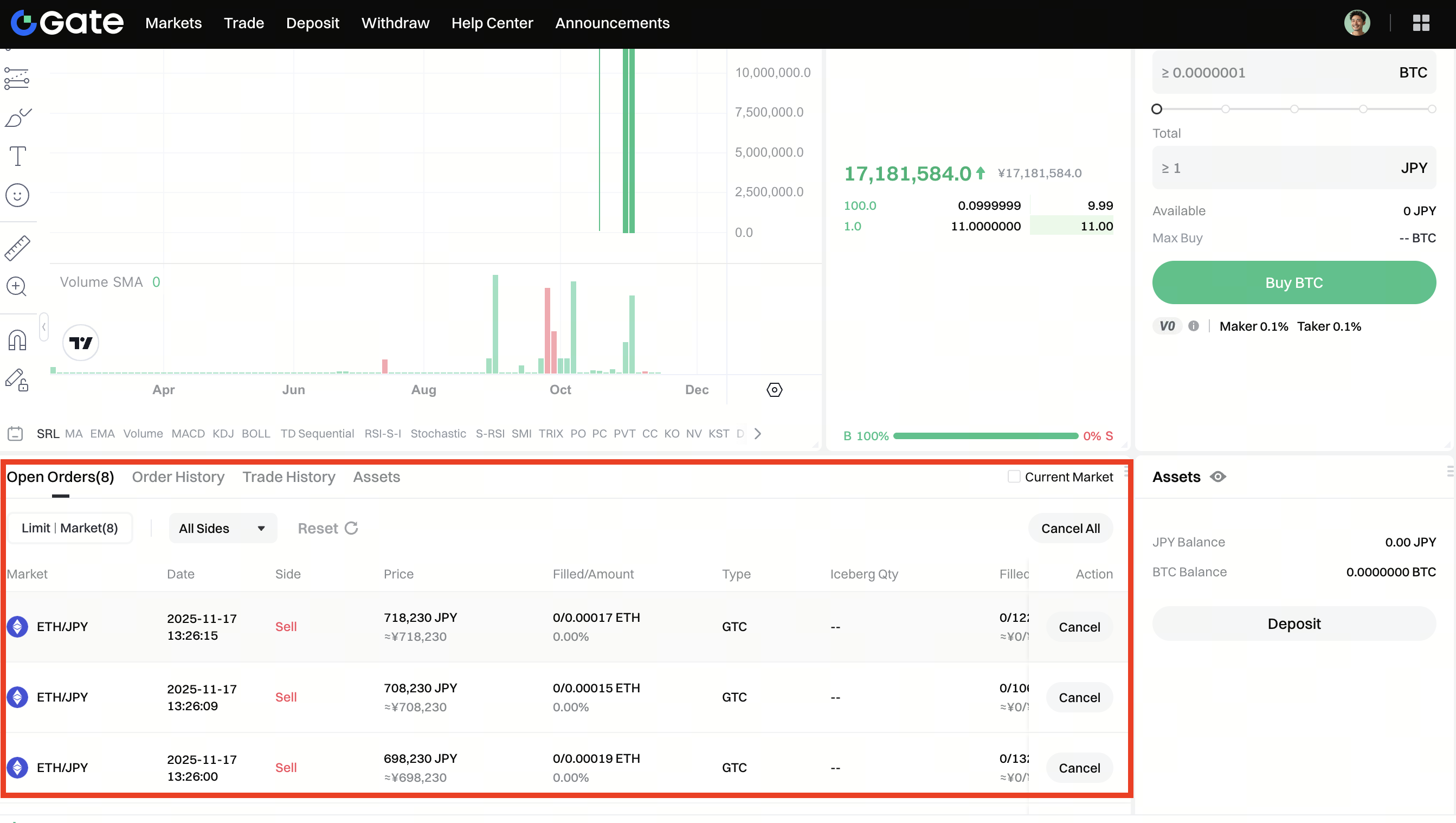Open the apps grid menu icon
This screenshot has width=1456, height=823.
1420,23
